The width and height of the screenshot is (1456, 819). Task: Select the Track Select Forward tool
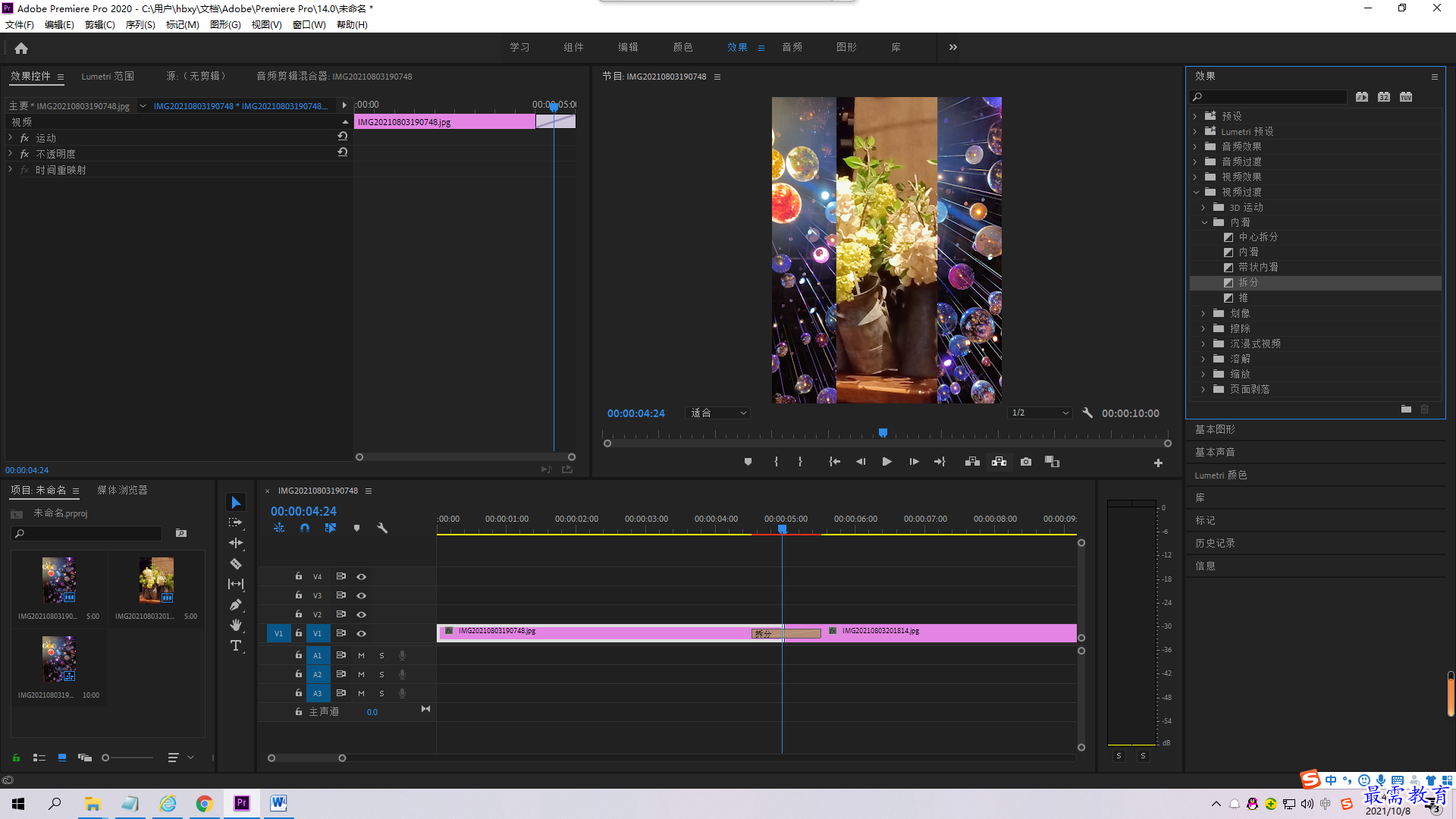coord(236,522)
